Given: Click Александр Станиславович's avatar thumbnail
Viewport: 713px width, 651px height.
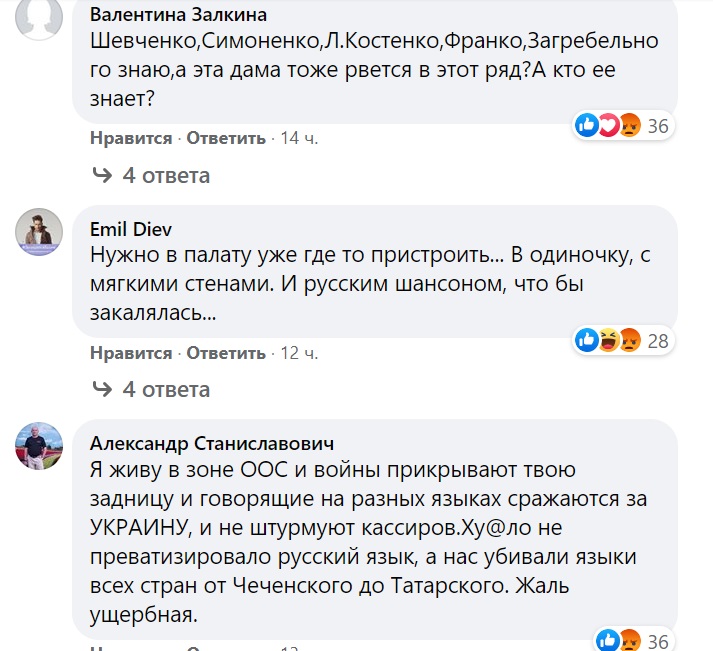Looking at the screenshot, I should [x=40, y=445].
